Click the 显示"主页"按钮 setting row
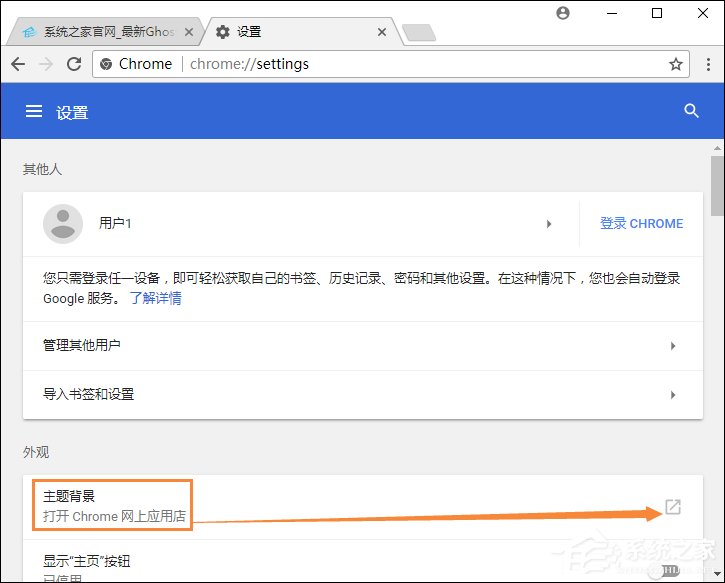Image resolution: width=725 pixels, height=583 pixels. (363, 561)
